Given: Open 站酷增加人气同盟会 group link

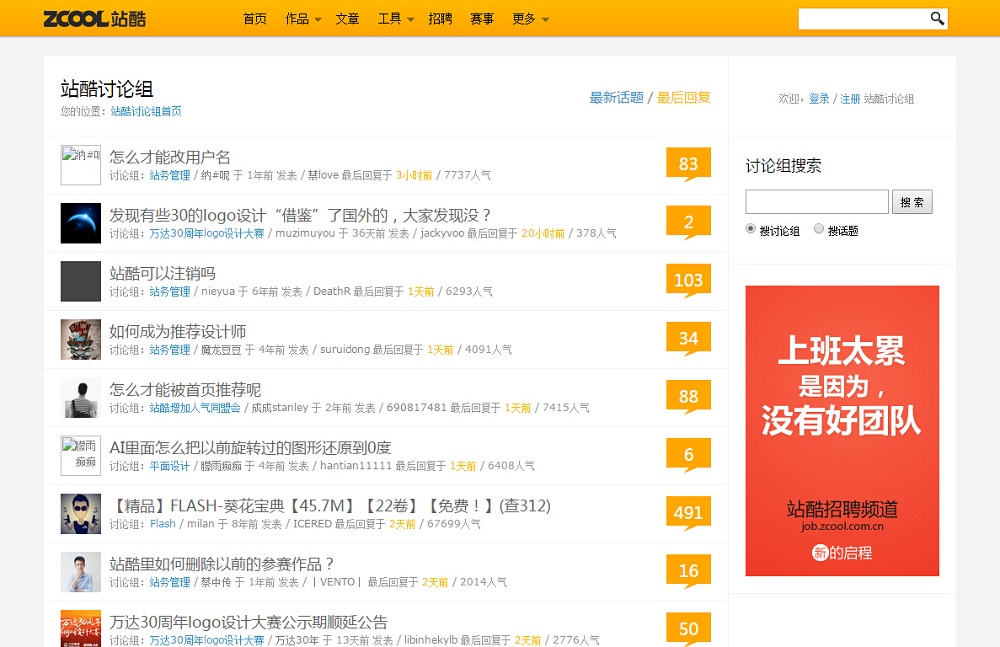Looking at the screenshot, I should coord(195,408).
